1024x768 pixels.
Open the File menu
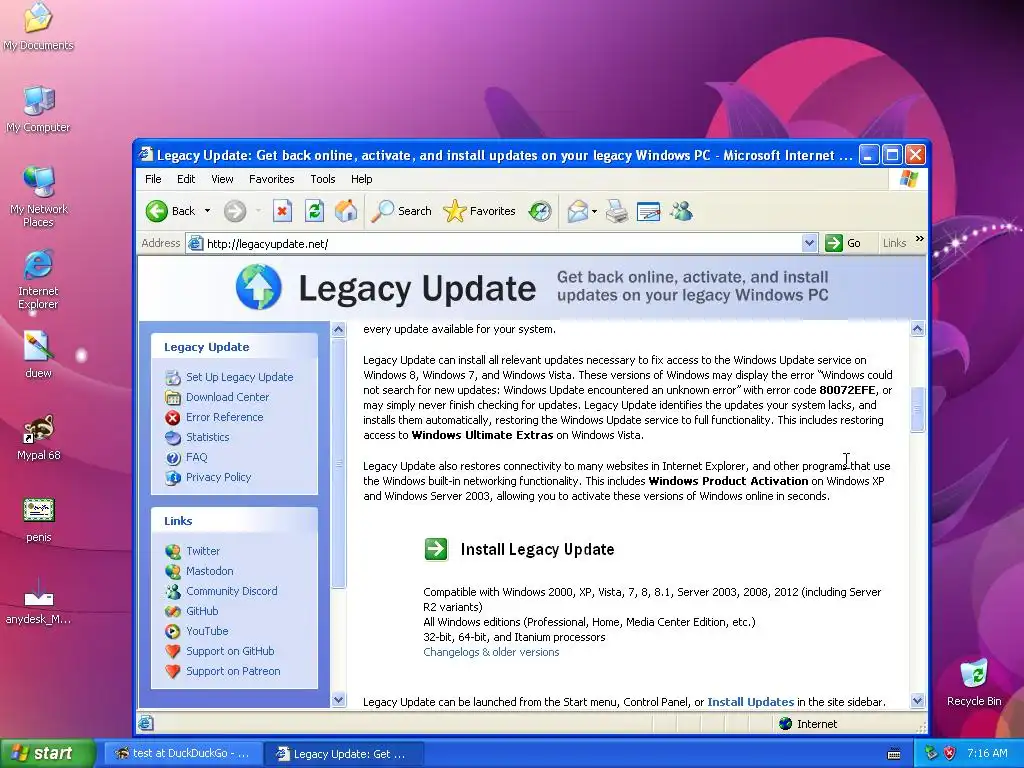coord(153,179)
